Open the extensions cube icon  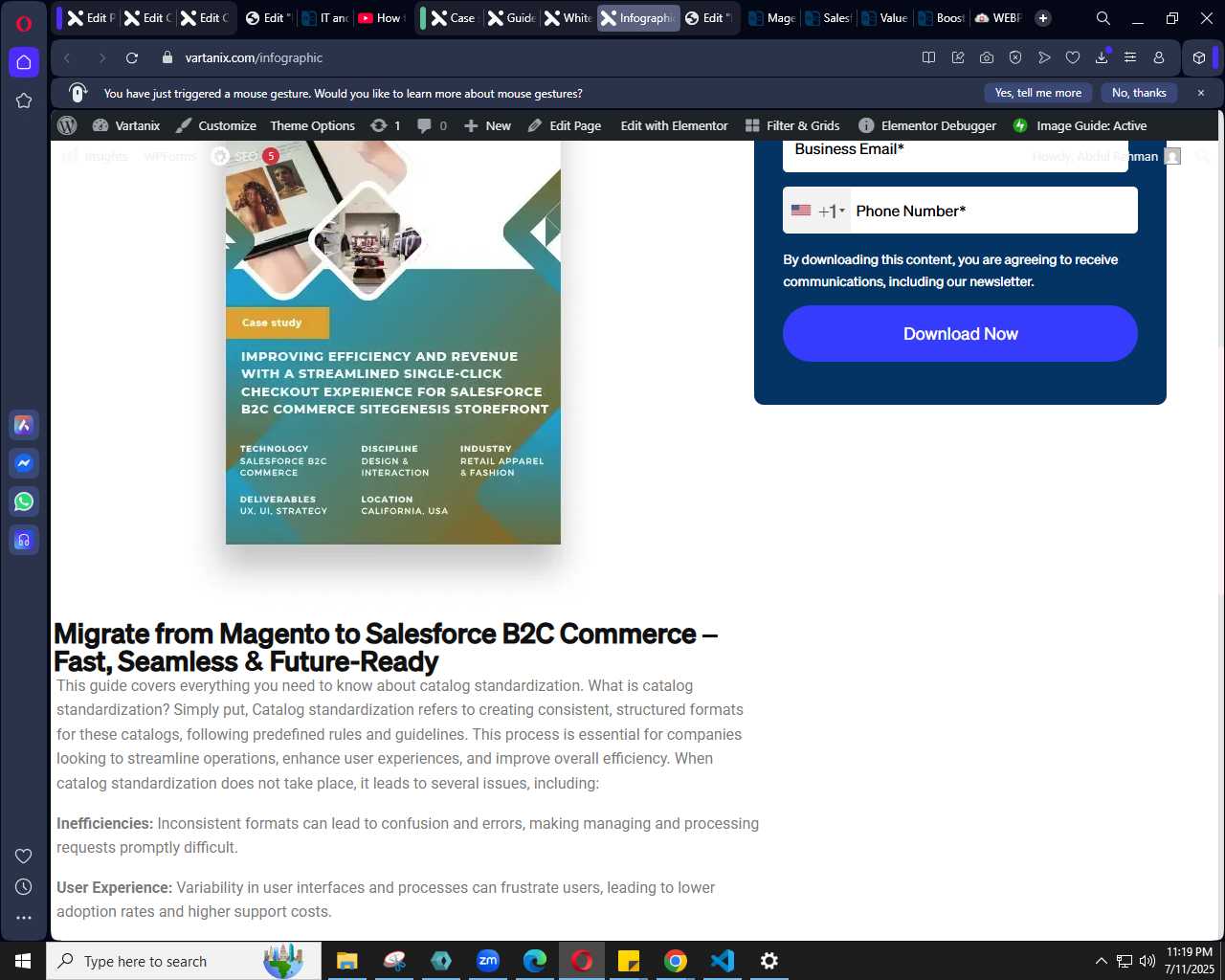1199,58
